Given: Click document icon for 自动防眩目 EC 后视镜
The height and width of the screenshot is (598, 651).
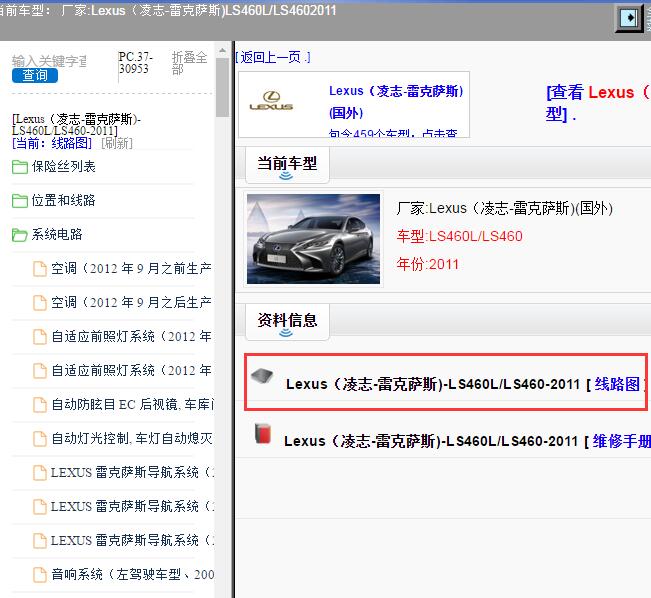Looking at the screenshot, I should (x=39, y=404).
